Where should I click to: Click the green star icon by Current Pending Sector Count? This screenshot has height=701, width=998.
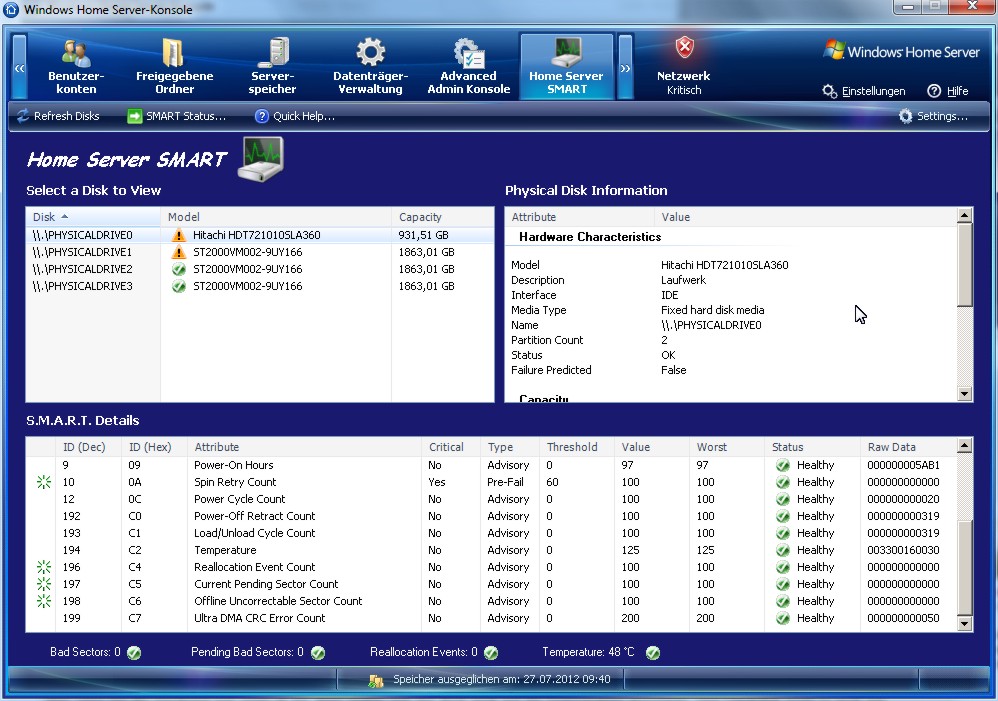(x=43, y=584)
